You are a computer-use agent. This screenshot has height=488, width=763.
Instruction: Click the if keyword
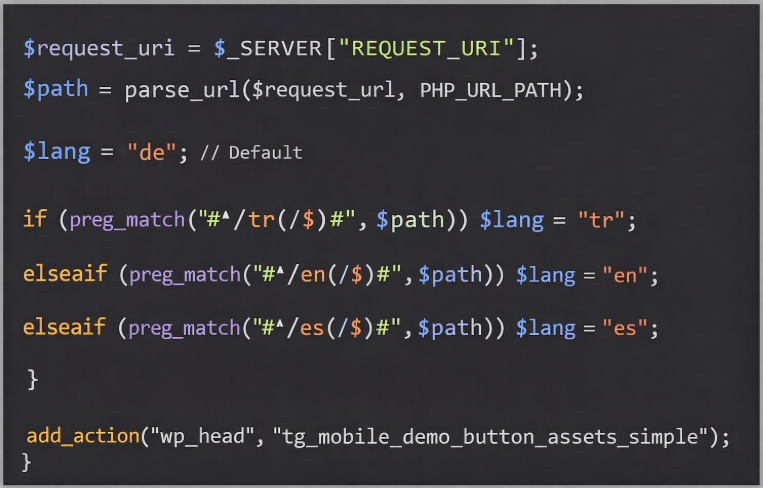tap(34, 218)
